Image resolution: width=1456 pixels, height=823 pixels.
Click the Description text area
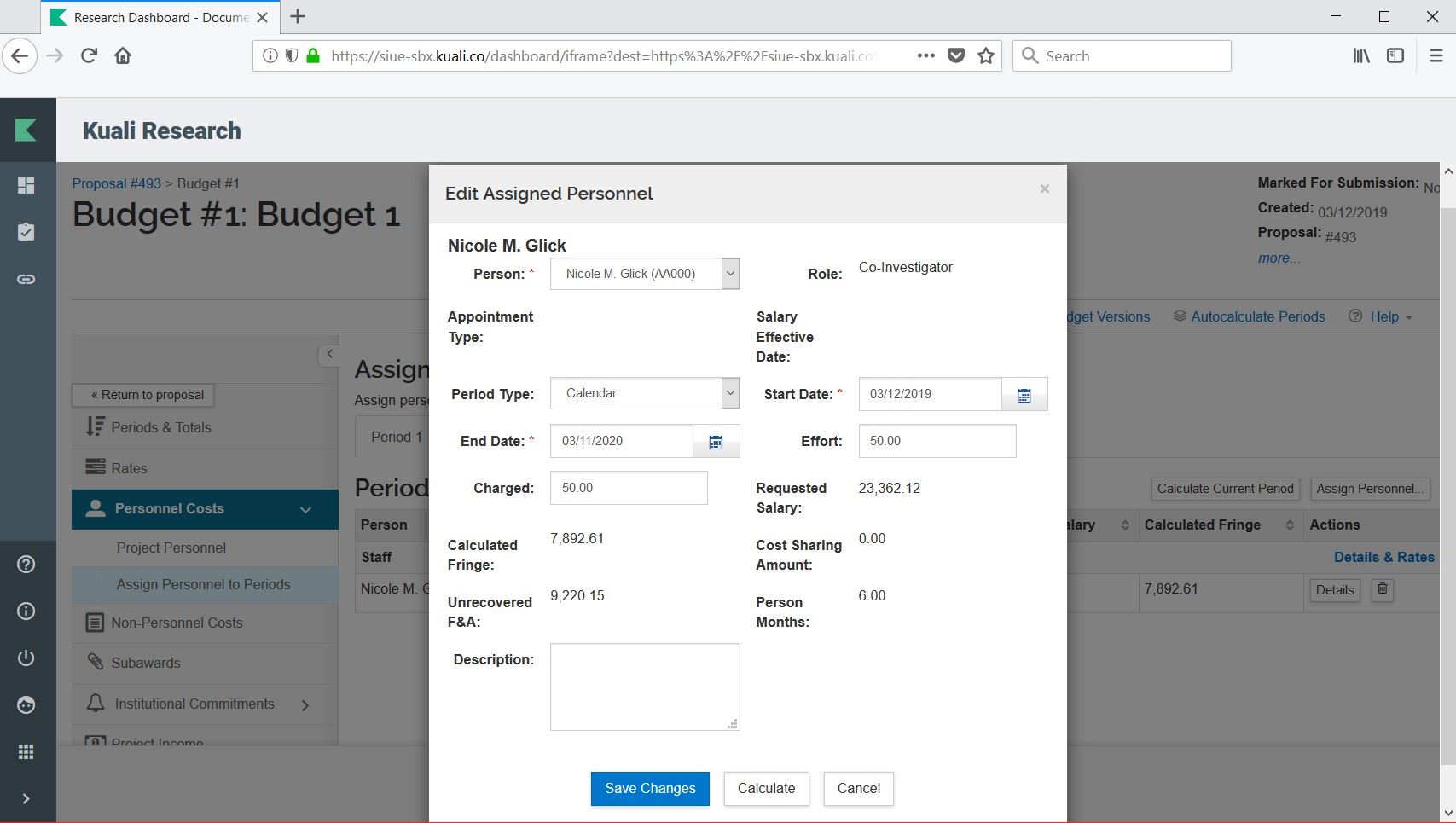(x=644, y=687)
